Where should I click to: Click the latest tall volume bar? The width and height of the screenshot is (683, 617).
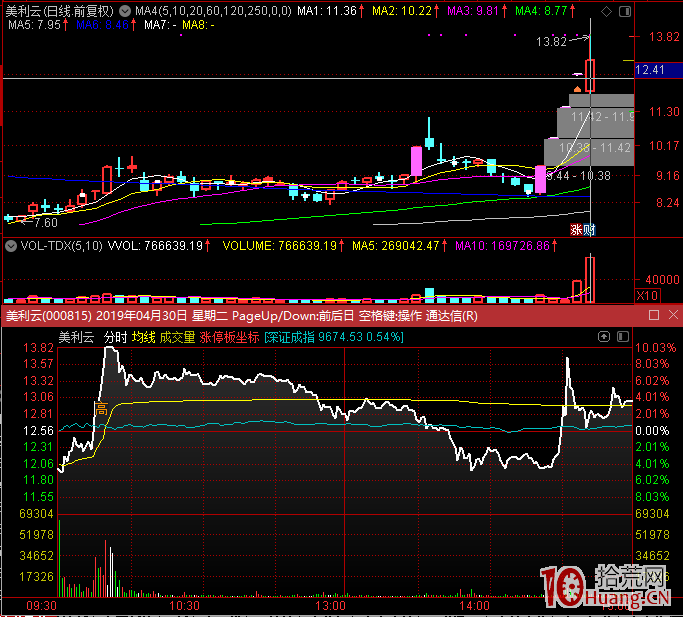click(x=590, y=279)
